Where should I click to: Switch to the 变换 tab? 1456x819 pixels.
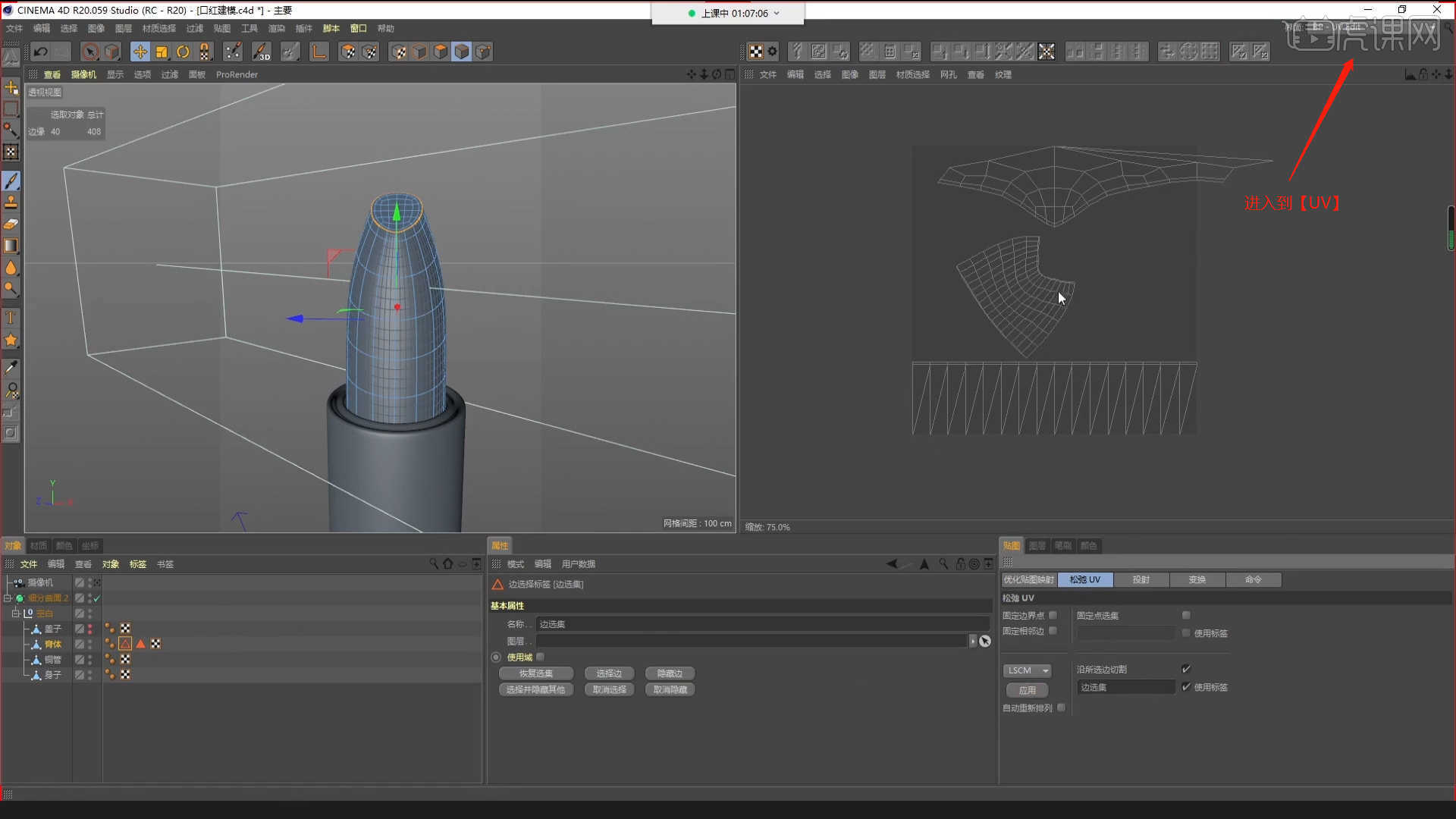[x=1197, y=579]
